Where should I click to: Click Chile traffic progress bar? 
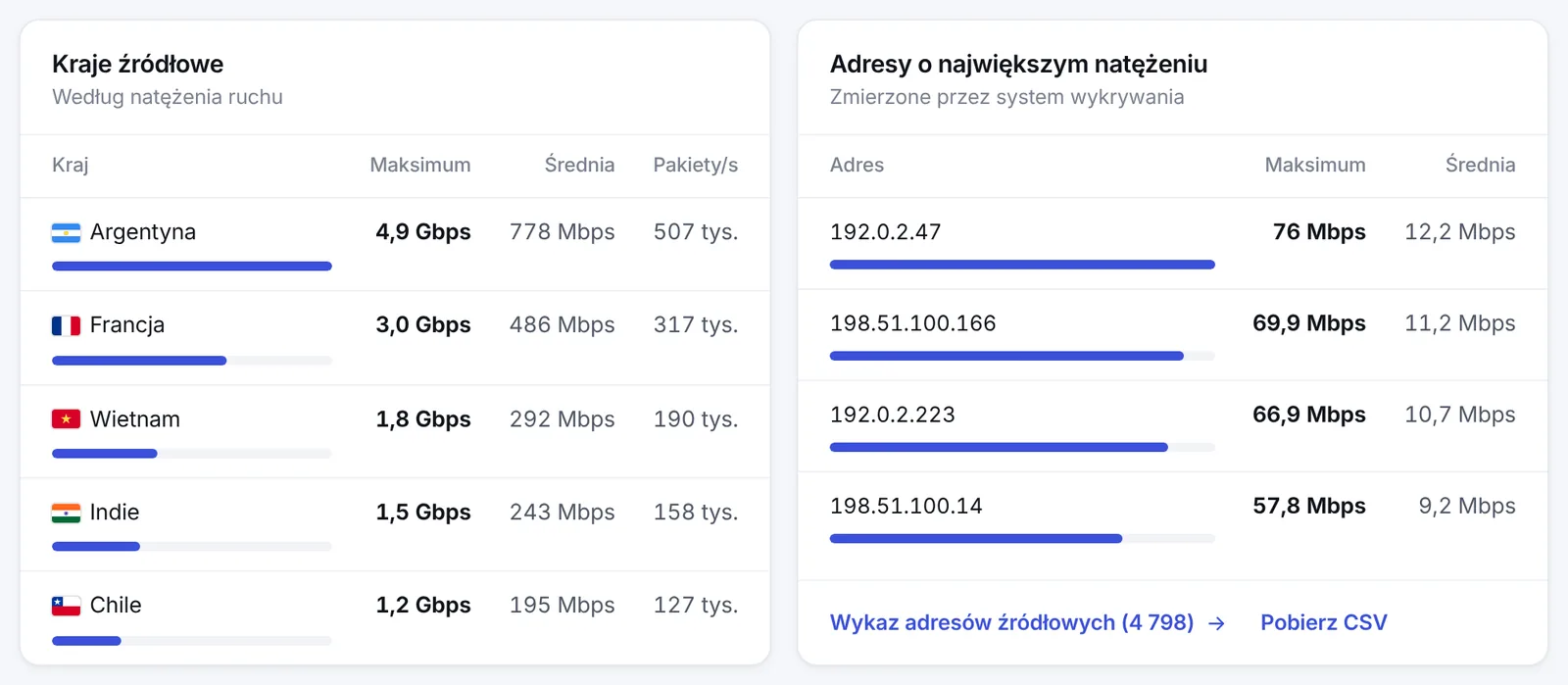pyautogui.click(x=192, y=641)
